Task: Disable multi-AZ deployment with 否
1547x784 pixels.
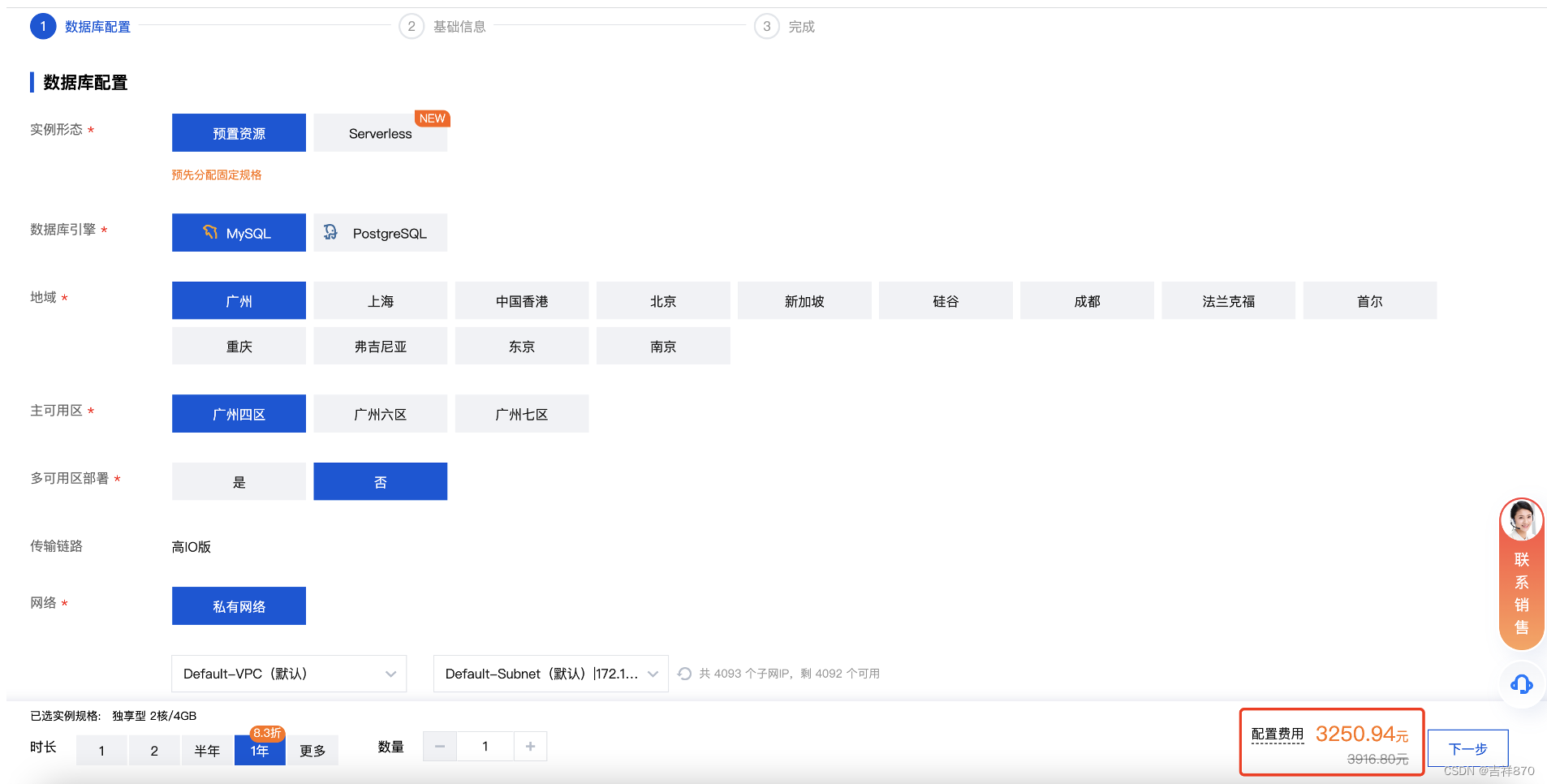Action: click(x=380, y=482)
